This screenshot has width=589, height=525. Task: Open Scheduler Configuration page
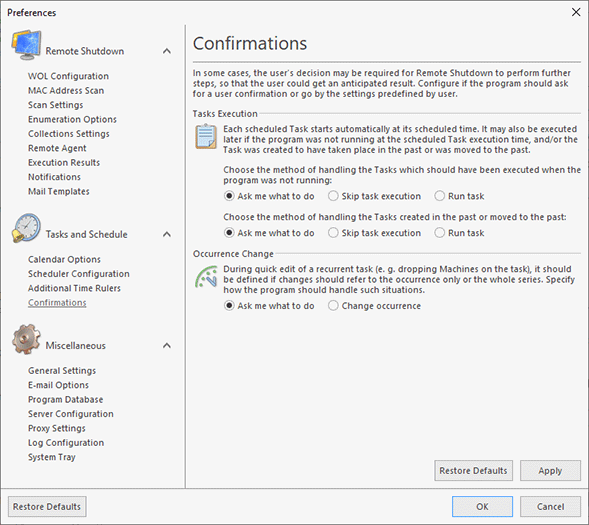79,274
